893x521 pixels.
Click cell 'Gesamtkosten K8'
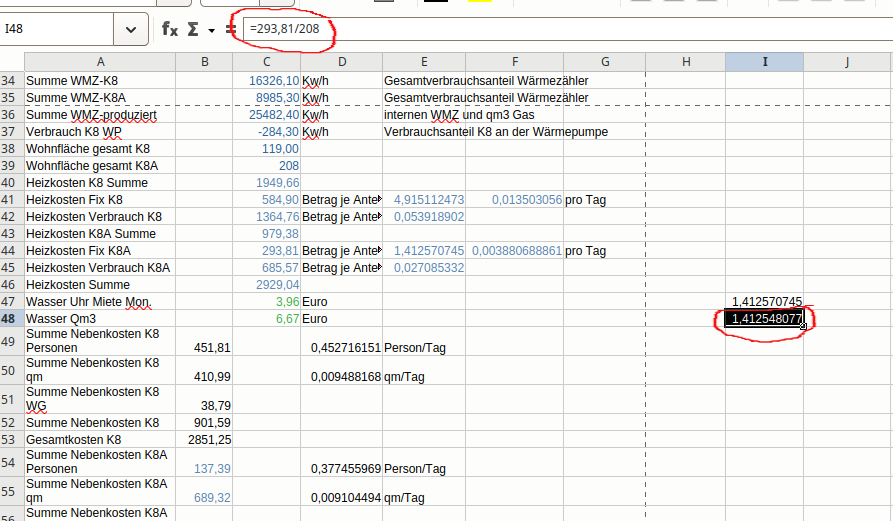pos(100,440)
